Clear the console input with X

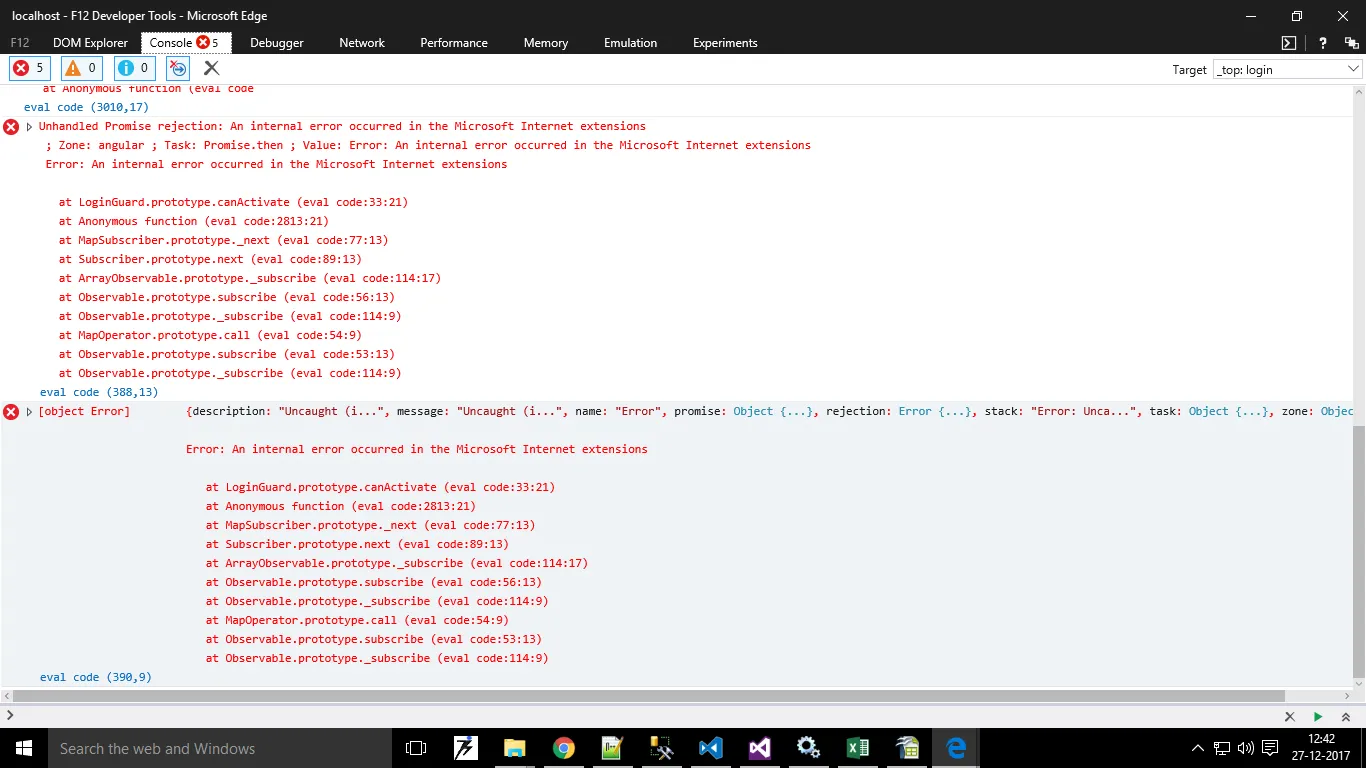(x=1290, y=717)
